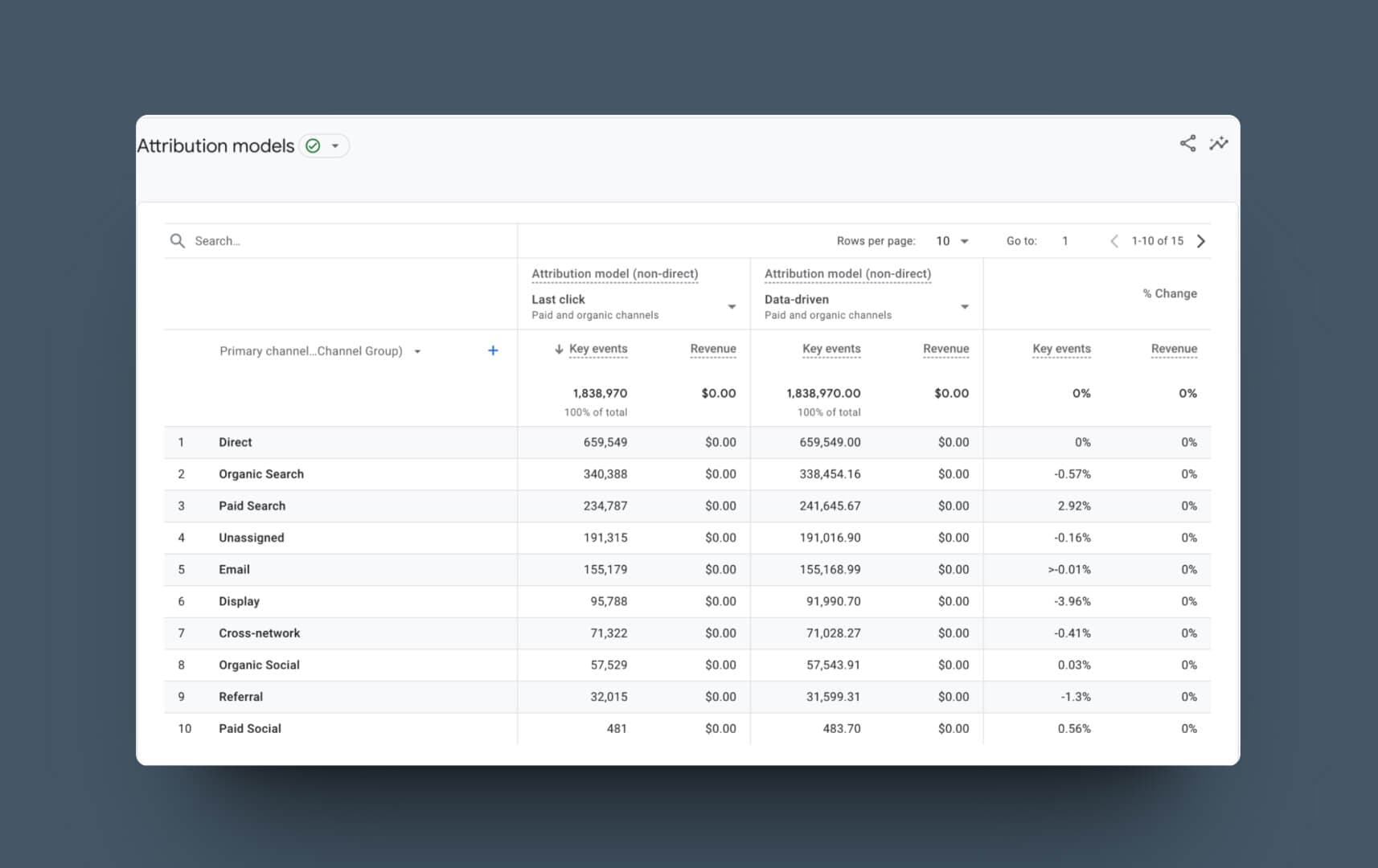The width and height of the screenshot is (1378, 868).
Task: Open Insights with the sparkle chart icon
Action: point(1219,144)
